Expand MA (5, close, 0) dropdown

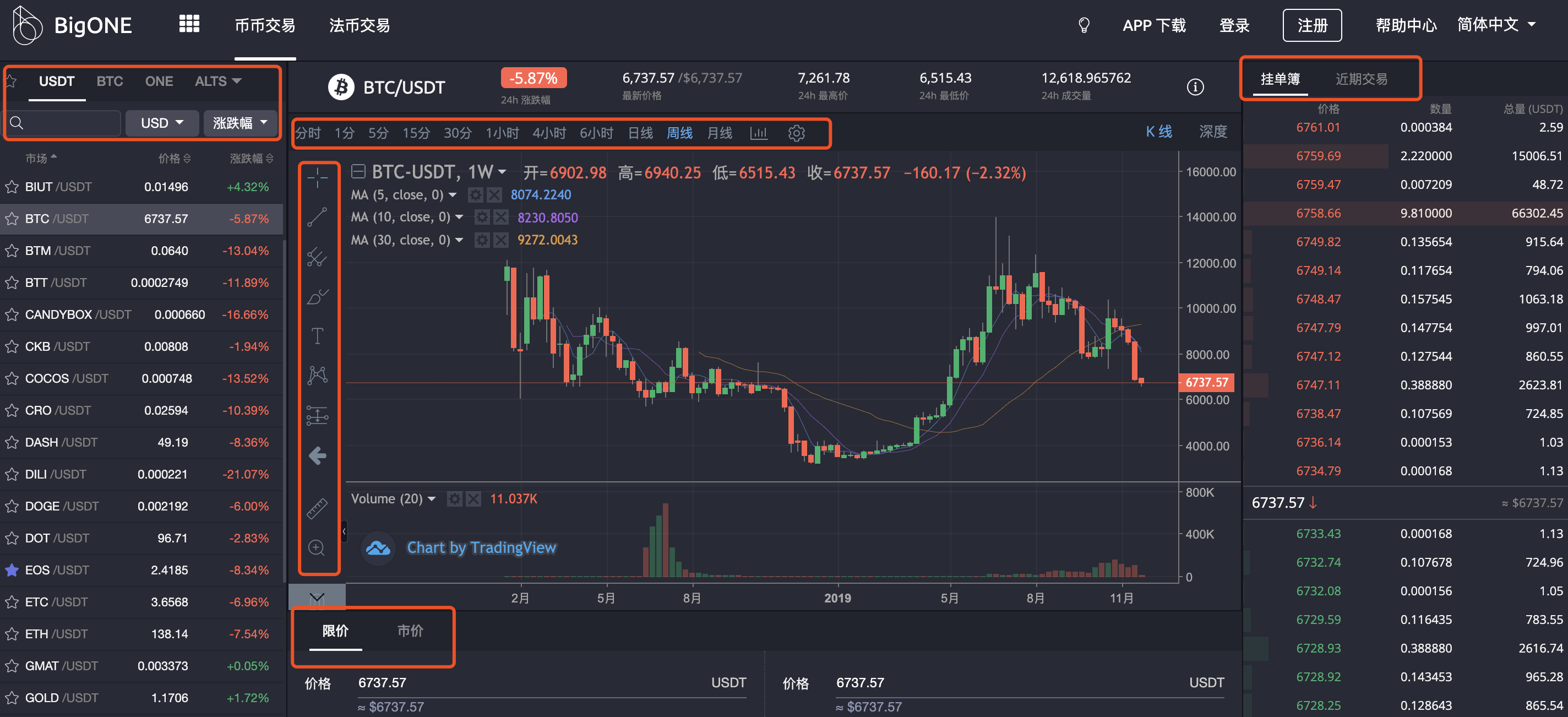(452, 195)
